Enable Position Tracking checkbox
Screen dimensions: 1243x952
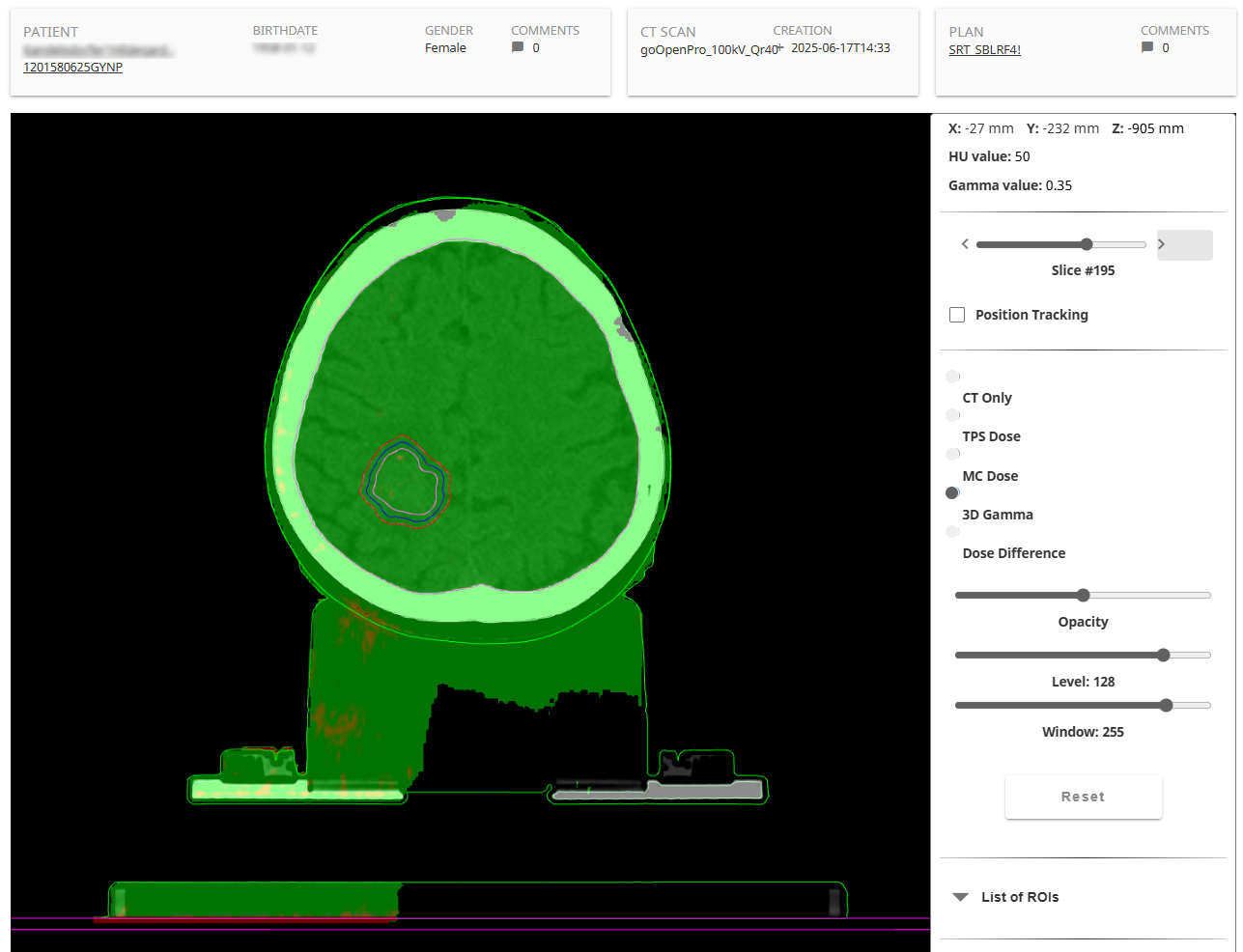coord(957,315)
